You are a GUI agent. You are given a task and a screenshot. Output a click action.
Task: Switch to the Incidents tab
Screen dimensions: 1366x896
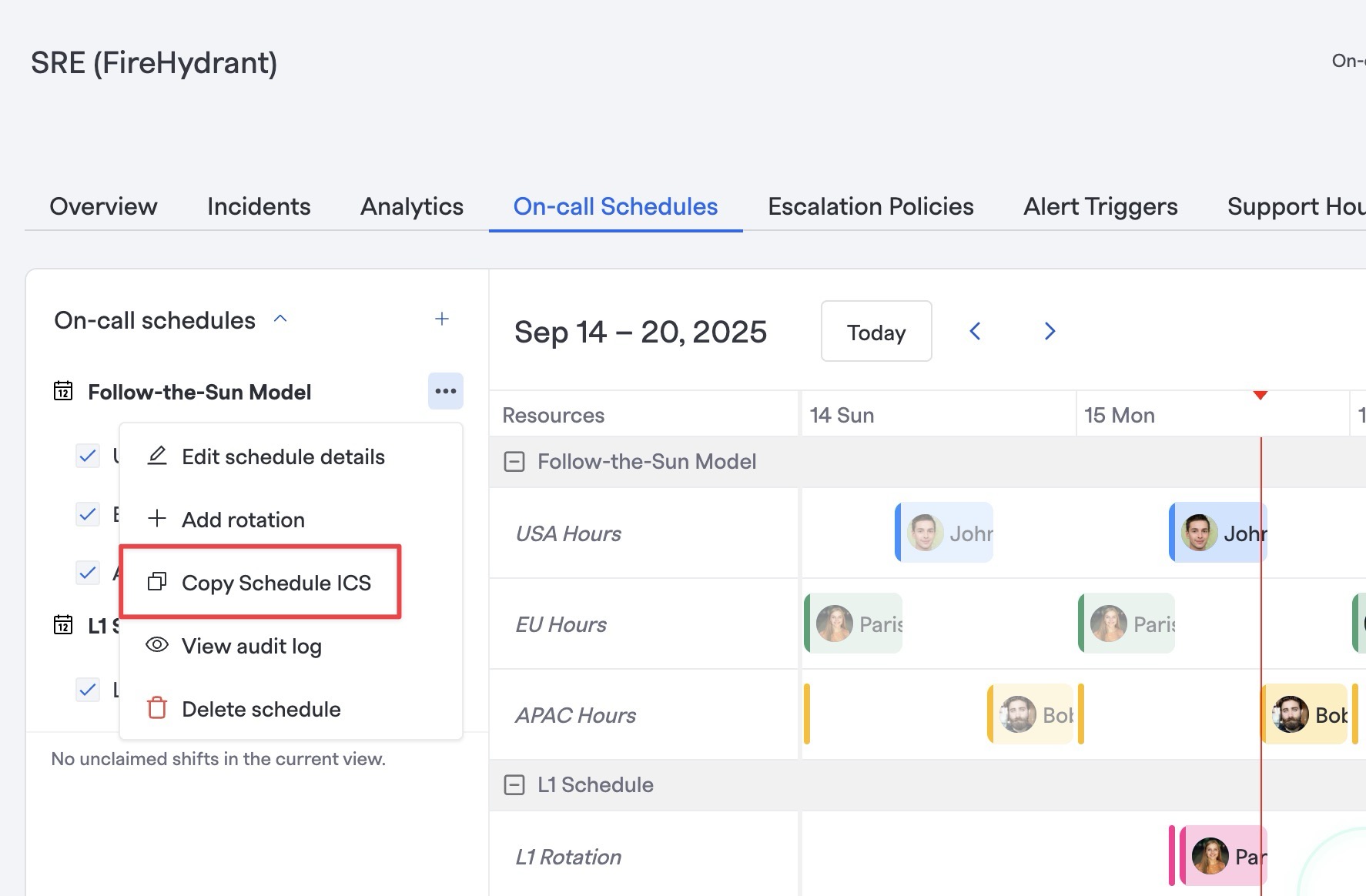click(x=259, y=206)
